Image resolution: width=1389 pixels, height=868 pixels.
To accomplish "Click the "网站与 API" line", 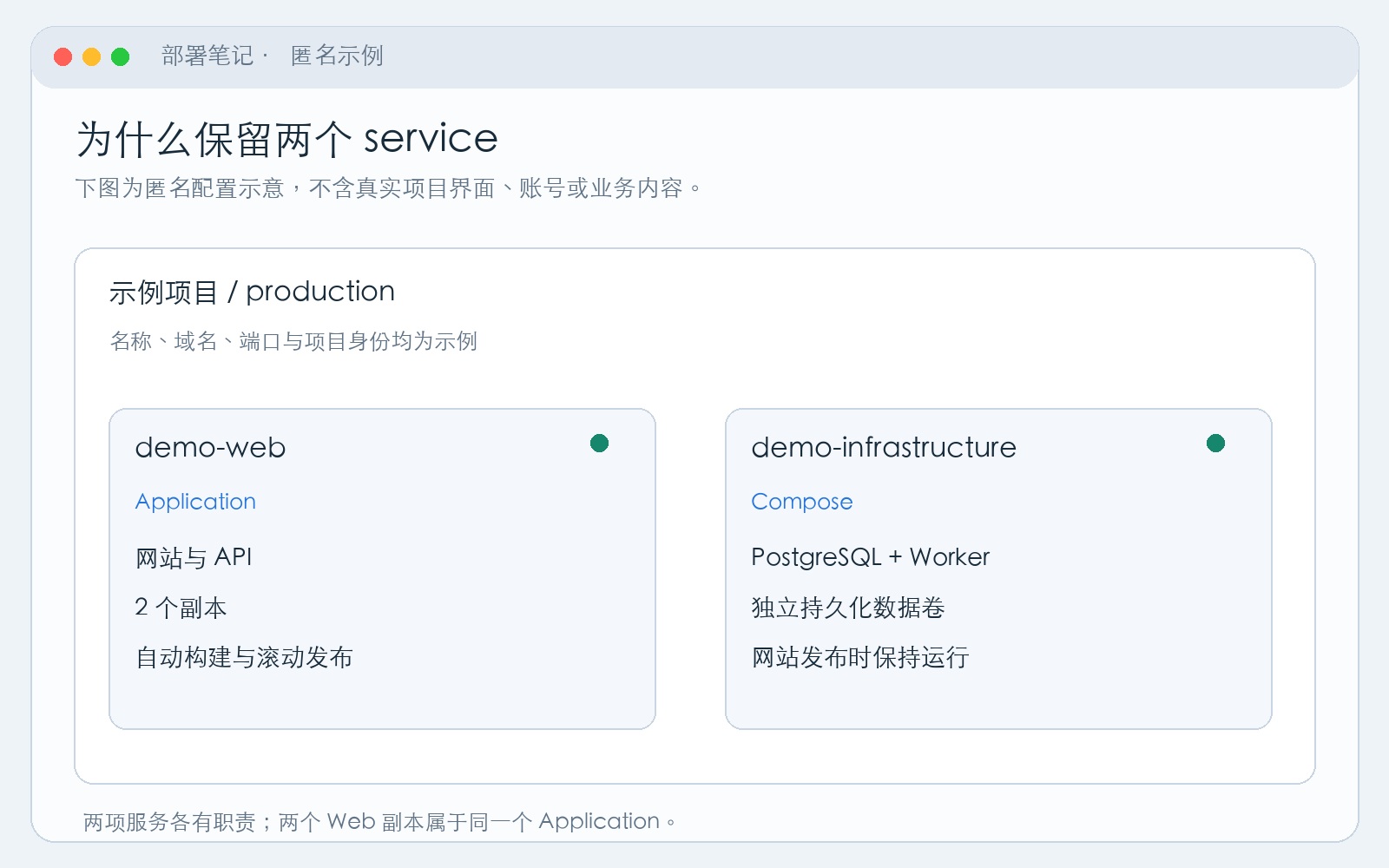I will point(194,557).
